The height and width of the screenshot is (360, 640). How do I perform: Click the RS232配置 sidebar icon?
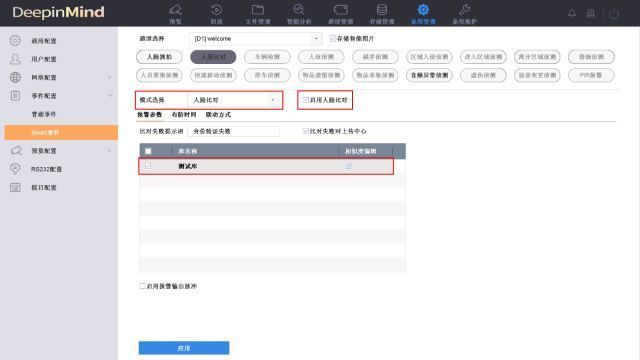coord(15,169)
